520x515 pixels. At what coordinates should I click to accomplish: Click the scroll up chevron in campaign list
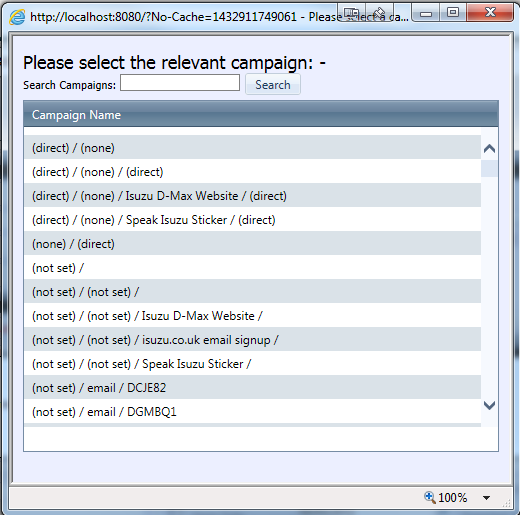tap(489, 148)
